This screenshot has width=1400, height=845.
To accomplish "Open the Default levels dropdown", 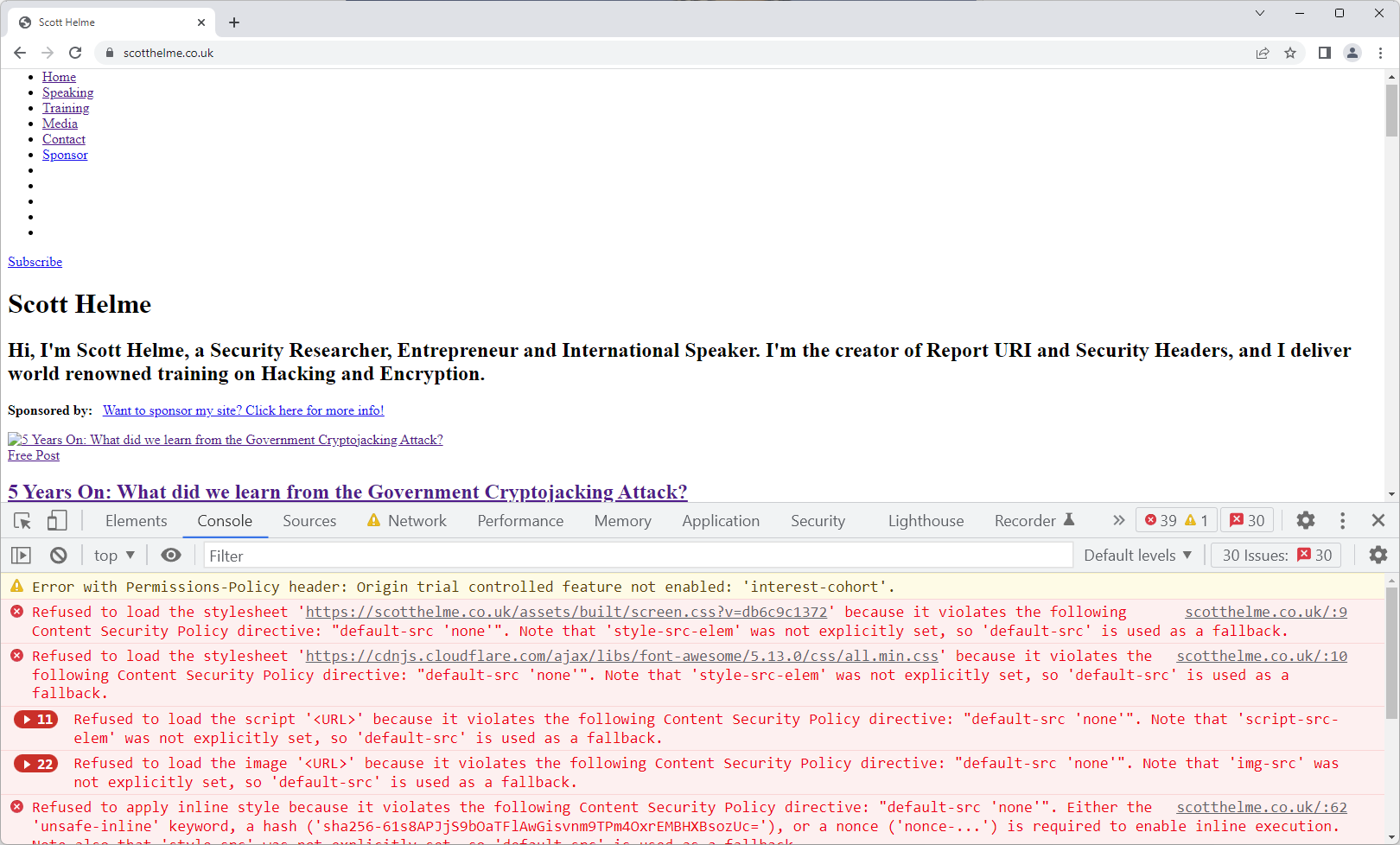I will (1137, 555).
